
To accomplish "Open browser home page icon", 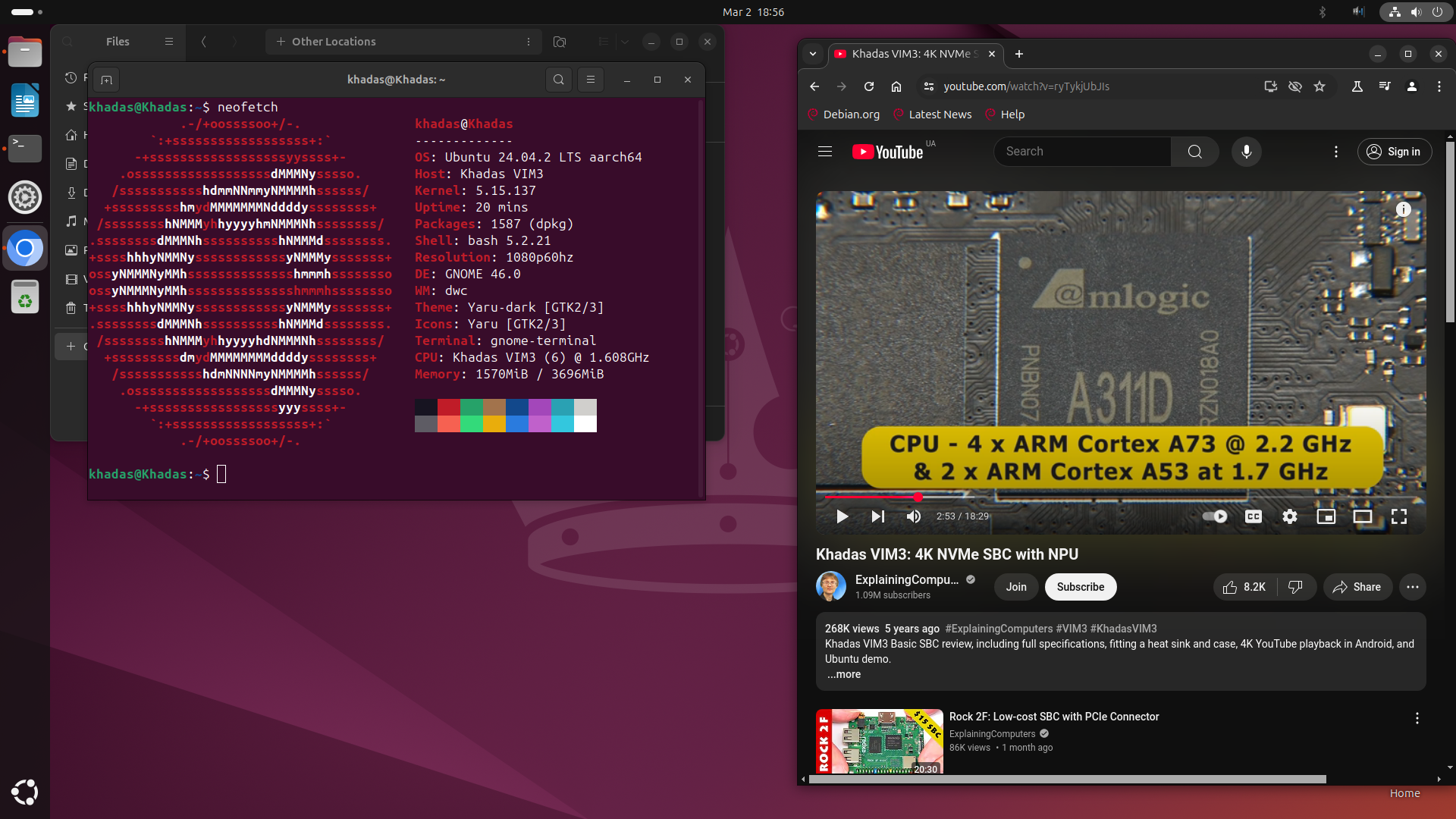I will [x=896, y=86].
